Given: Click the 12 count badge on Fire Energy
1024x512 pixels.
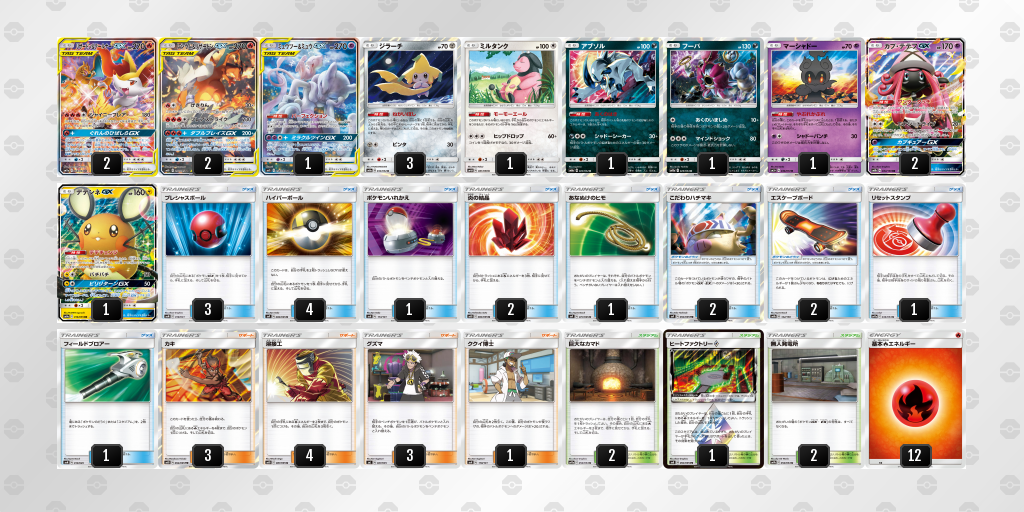Looking at the screenshot, I should pyautogui.click(x=914, y=455).
